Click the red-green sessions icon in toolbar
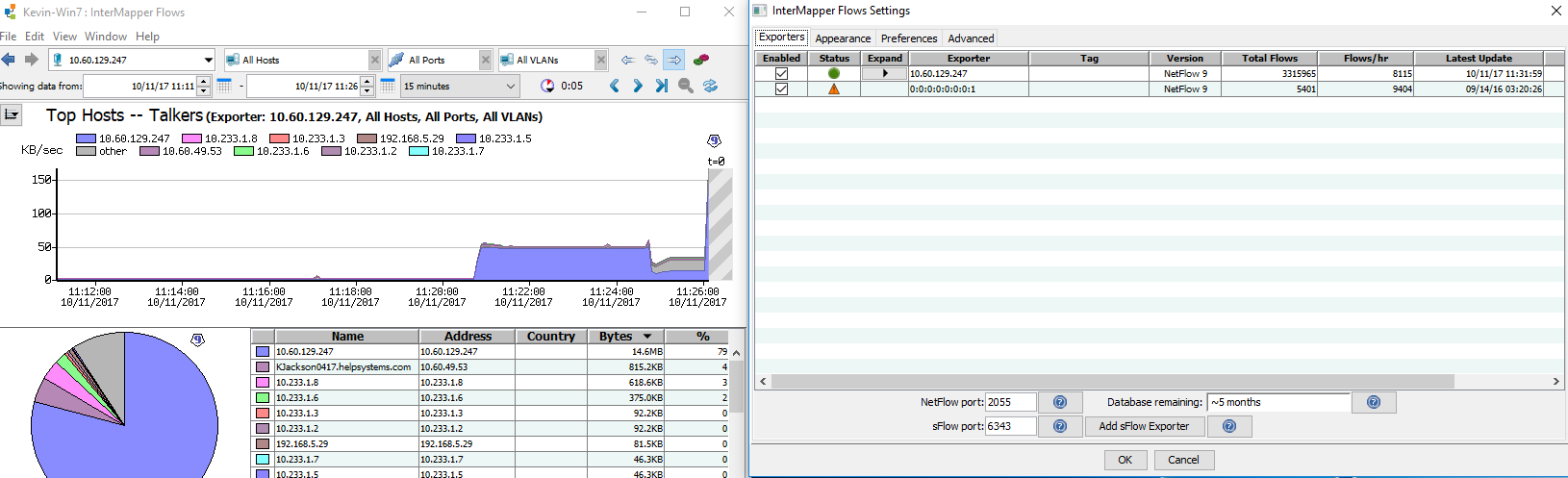 (x=701, y=60)
